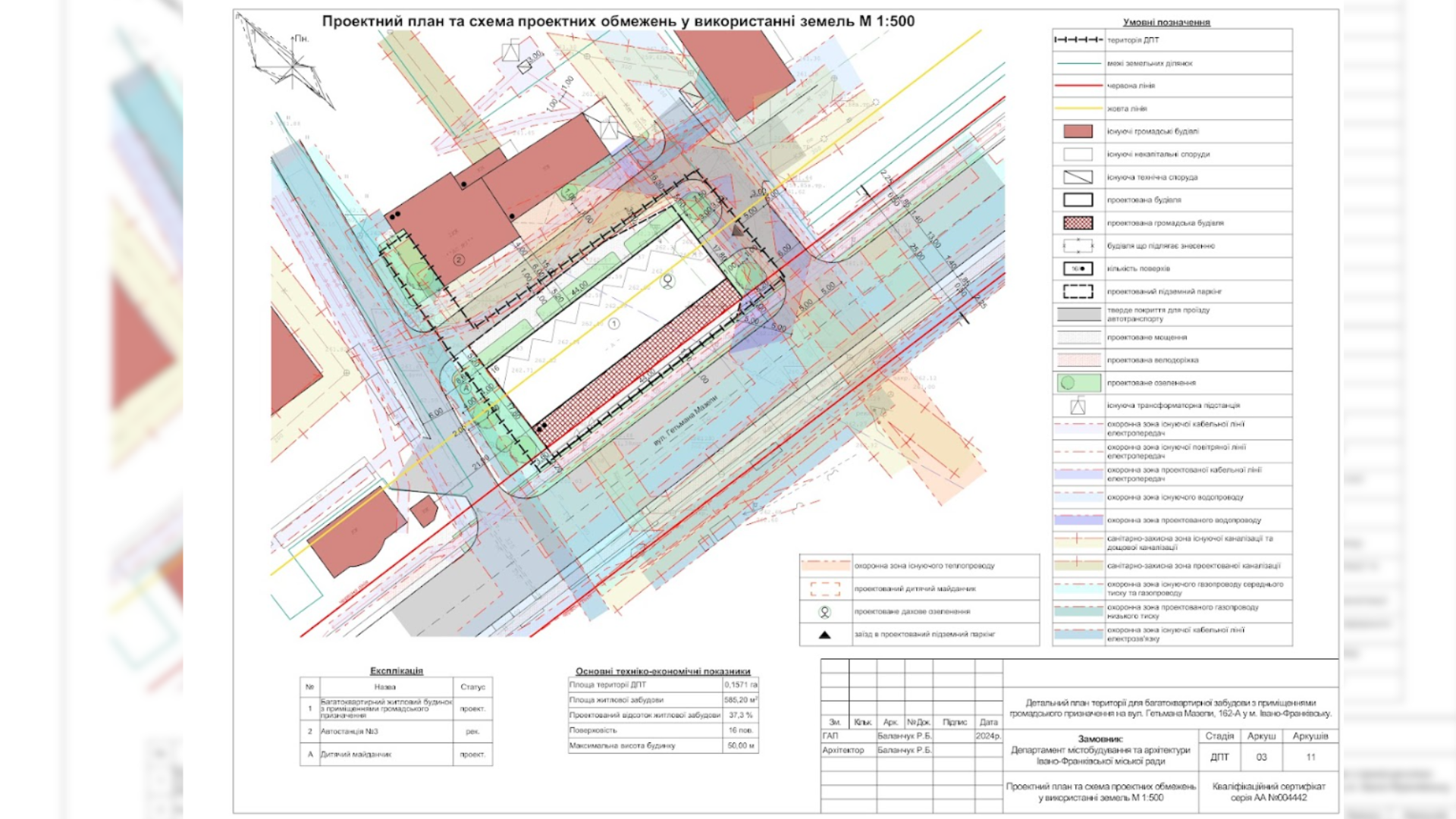This screenshot has height=819, width=1456.
Task: Click the red hatched public building swatch
Action: point(1078,223)
